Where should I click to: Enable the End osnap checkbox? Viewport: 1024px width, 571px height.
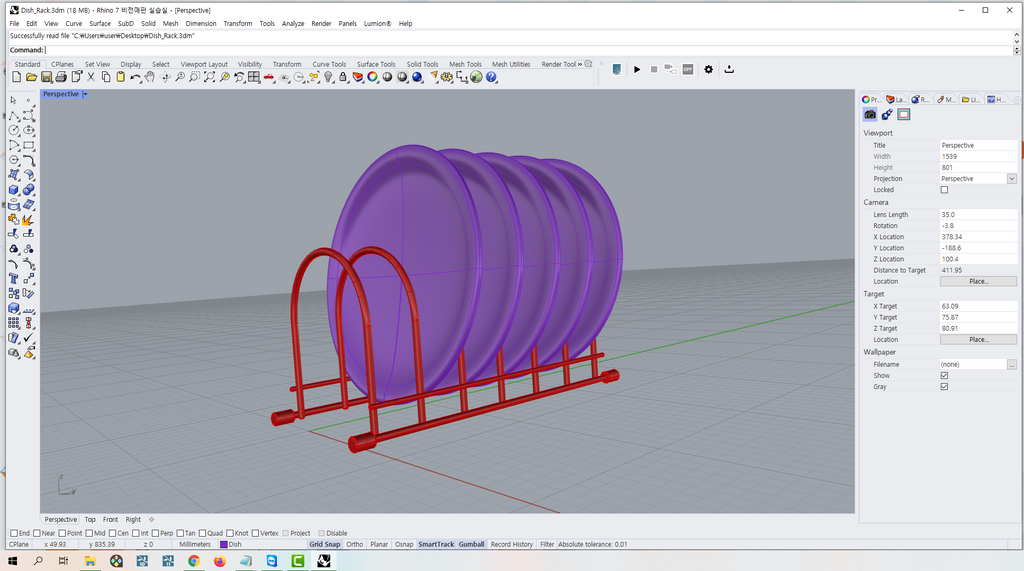(x=14, y=533)
